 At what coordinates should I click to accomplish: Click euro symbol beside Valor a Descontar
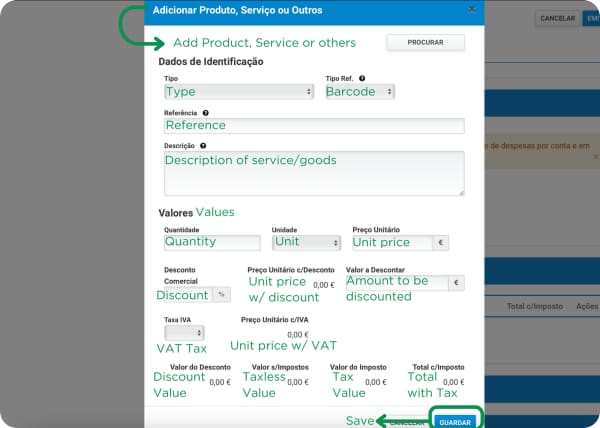[x=456, y=283]
